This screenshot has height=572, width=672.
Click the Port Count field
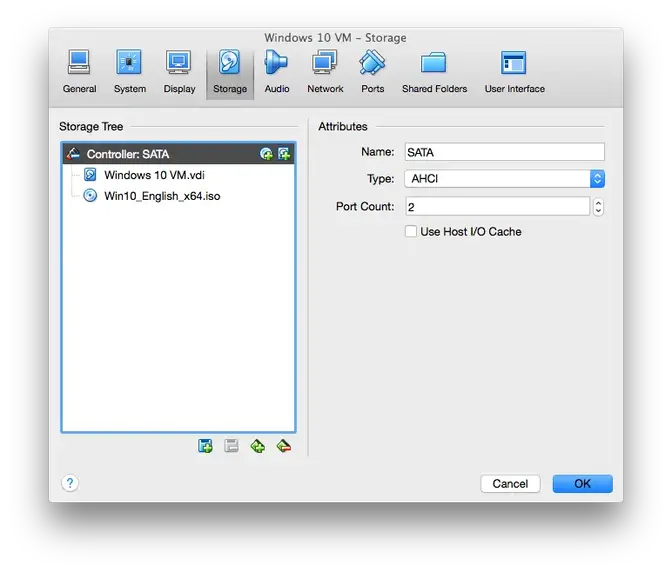(498, 207)
